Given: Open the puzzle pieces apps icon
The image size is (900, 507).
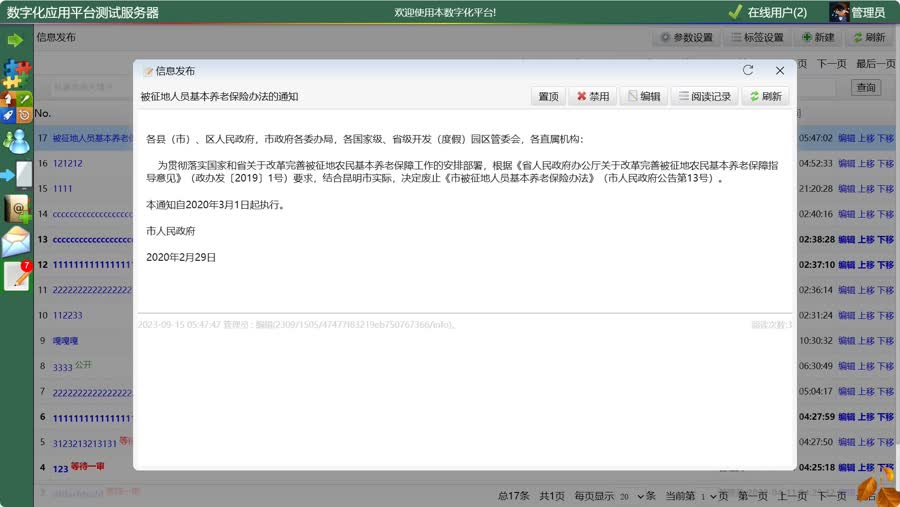Looking at the screenshot, I should [16, 74].
